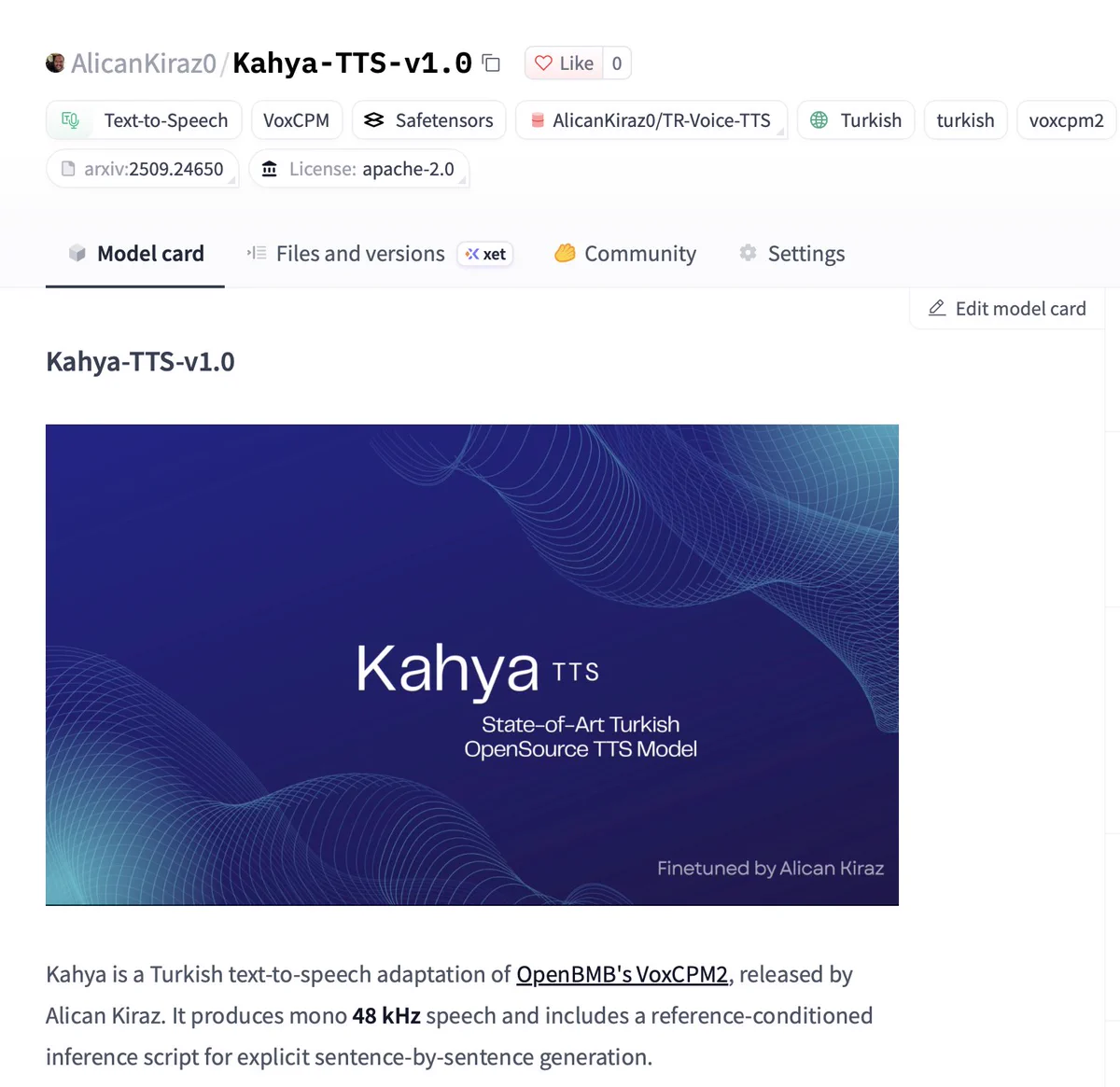Select the Text-to-Speech task tag
Image resolution: width=1120 pixels, height=1087 pixels.
(x=144, y=120)
